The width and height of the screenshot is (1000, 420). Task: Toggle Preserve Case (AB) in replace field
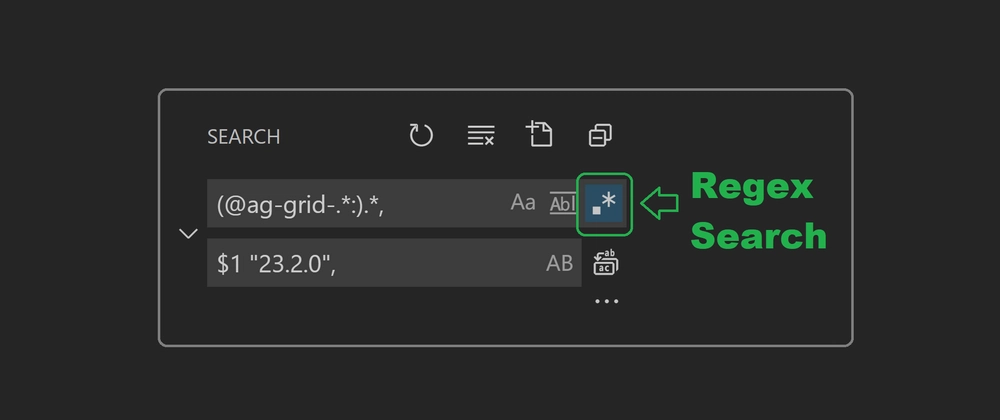[x=559, y=263]
